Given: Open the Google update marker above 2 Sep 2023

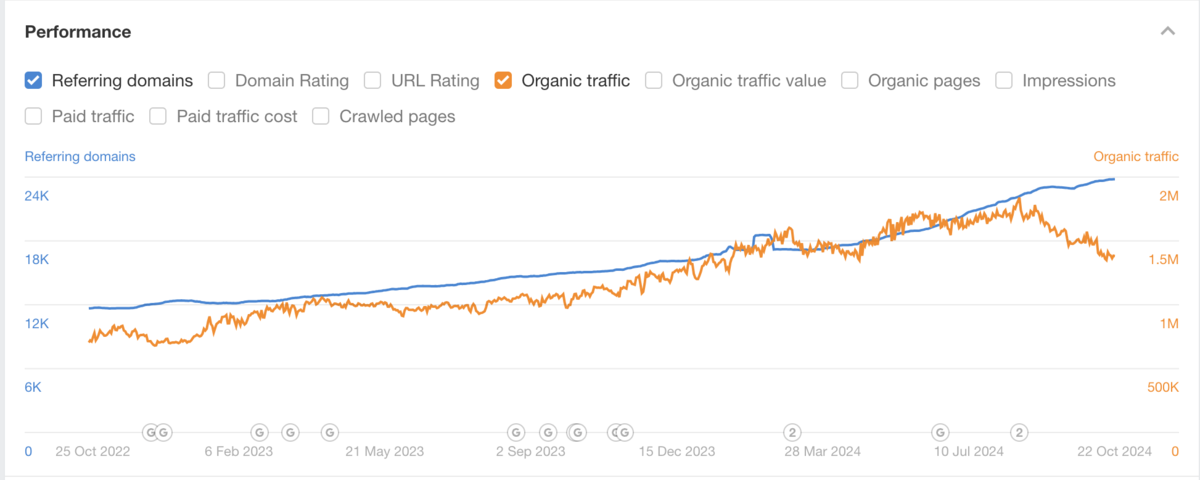Looking at the screenshot, I should [x=516, y=432].
